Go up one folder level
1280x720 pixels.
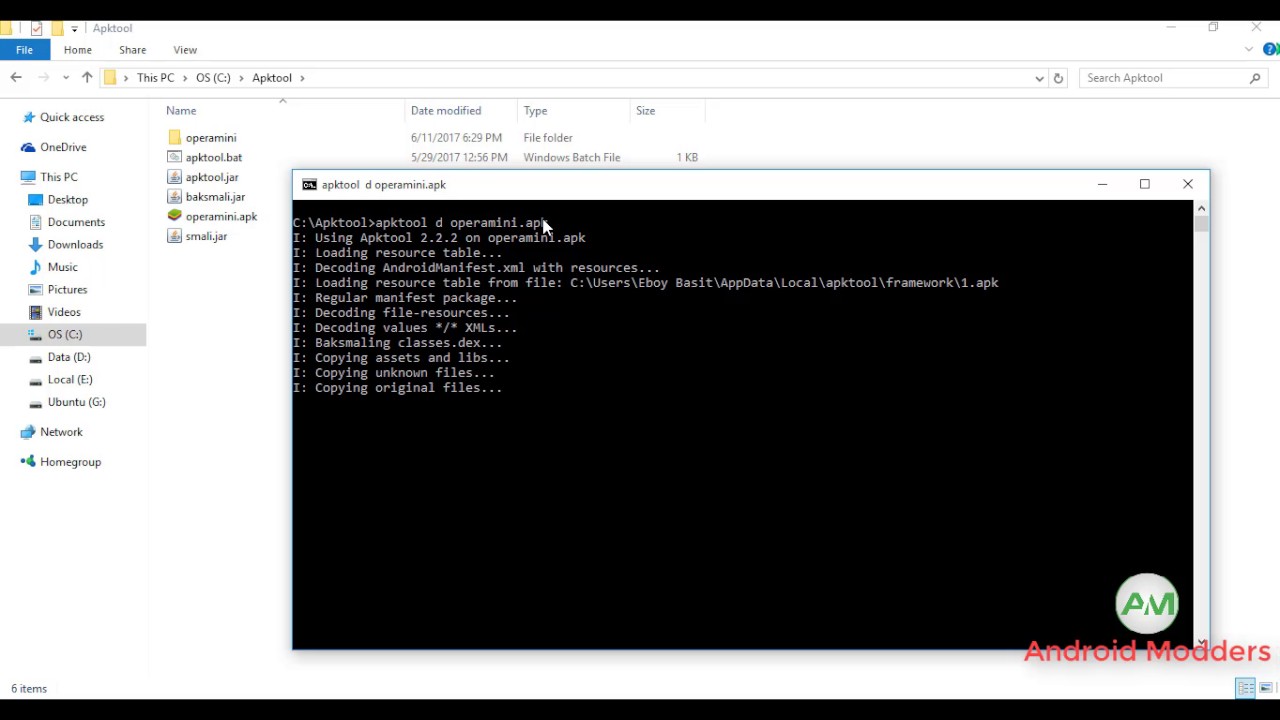pyautogui.click(x=87, y=77)
